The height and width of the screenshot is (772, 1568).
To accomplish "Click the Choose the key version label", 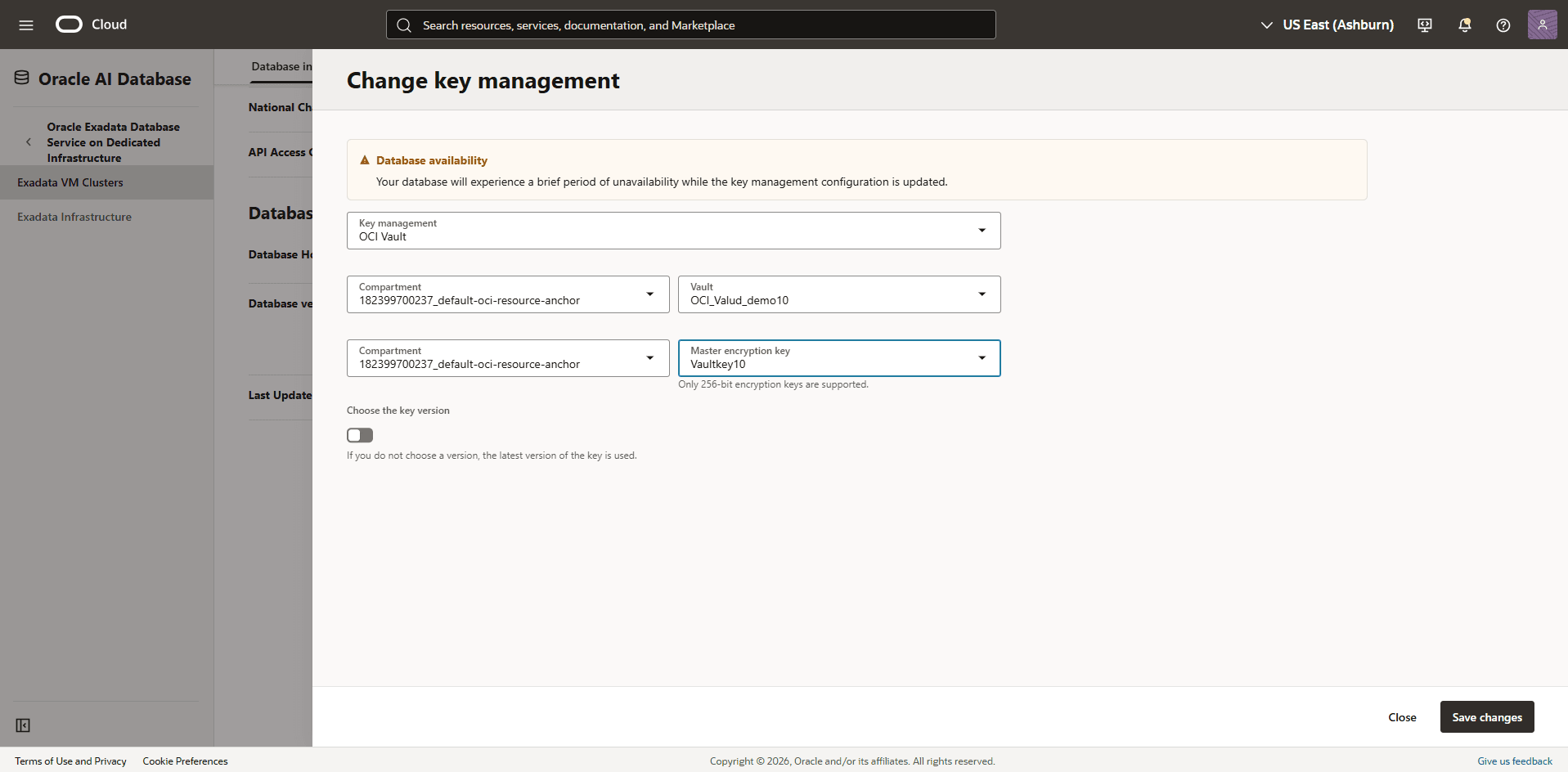I will point(398,411).
